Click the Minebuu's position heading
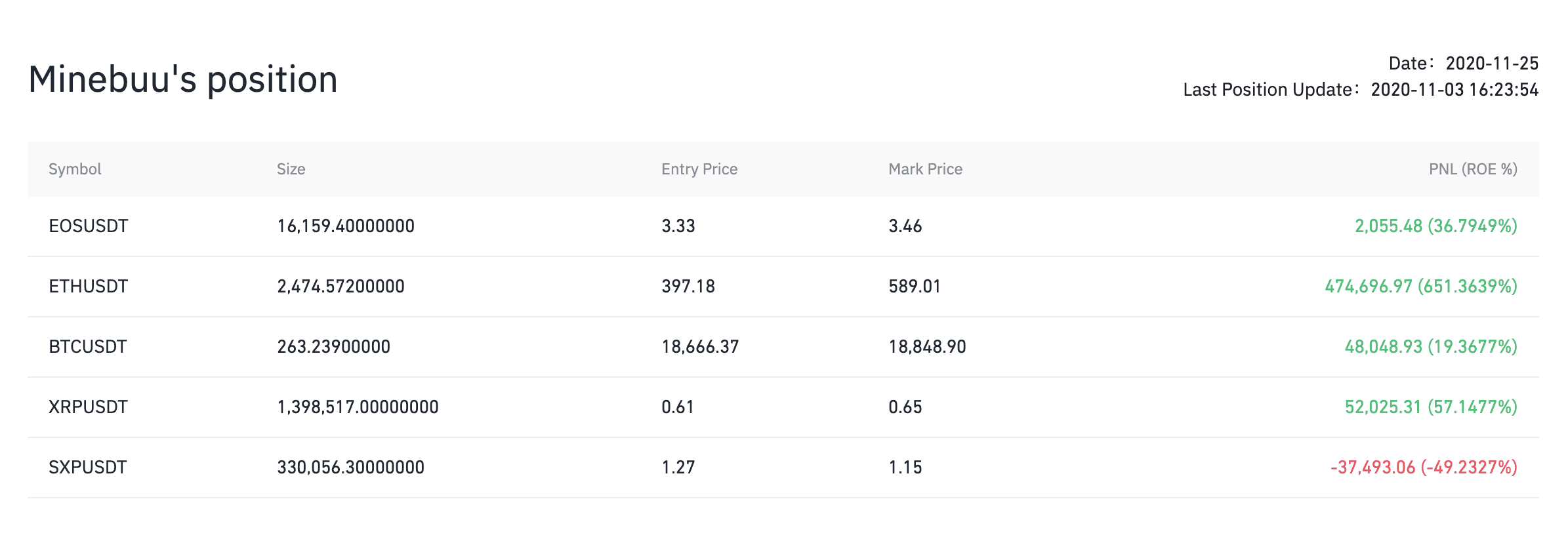The width and height of the screenshot is (1568, 539). coord(183,79)
